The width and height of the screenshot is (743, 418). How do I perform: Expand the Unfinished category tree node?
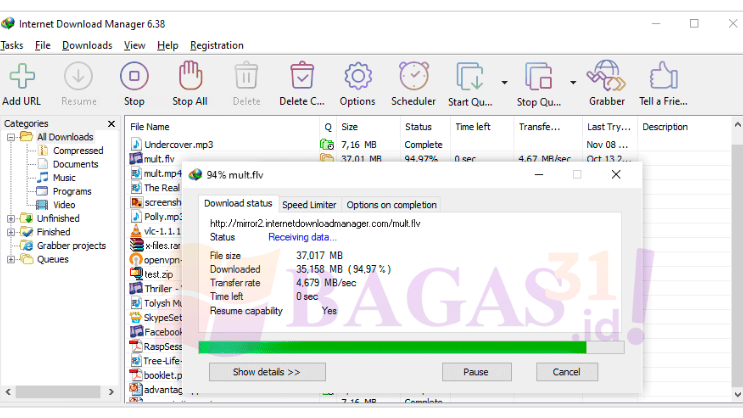click(x=11, y=219)
